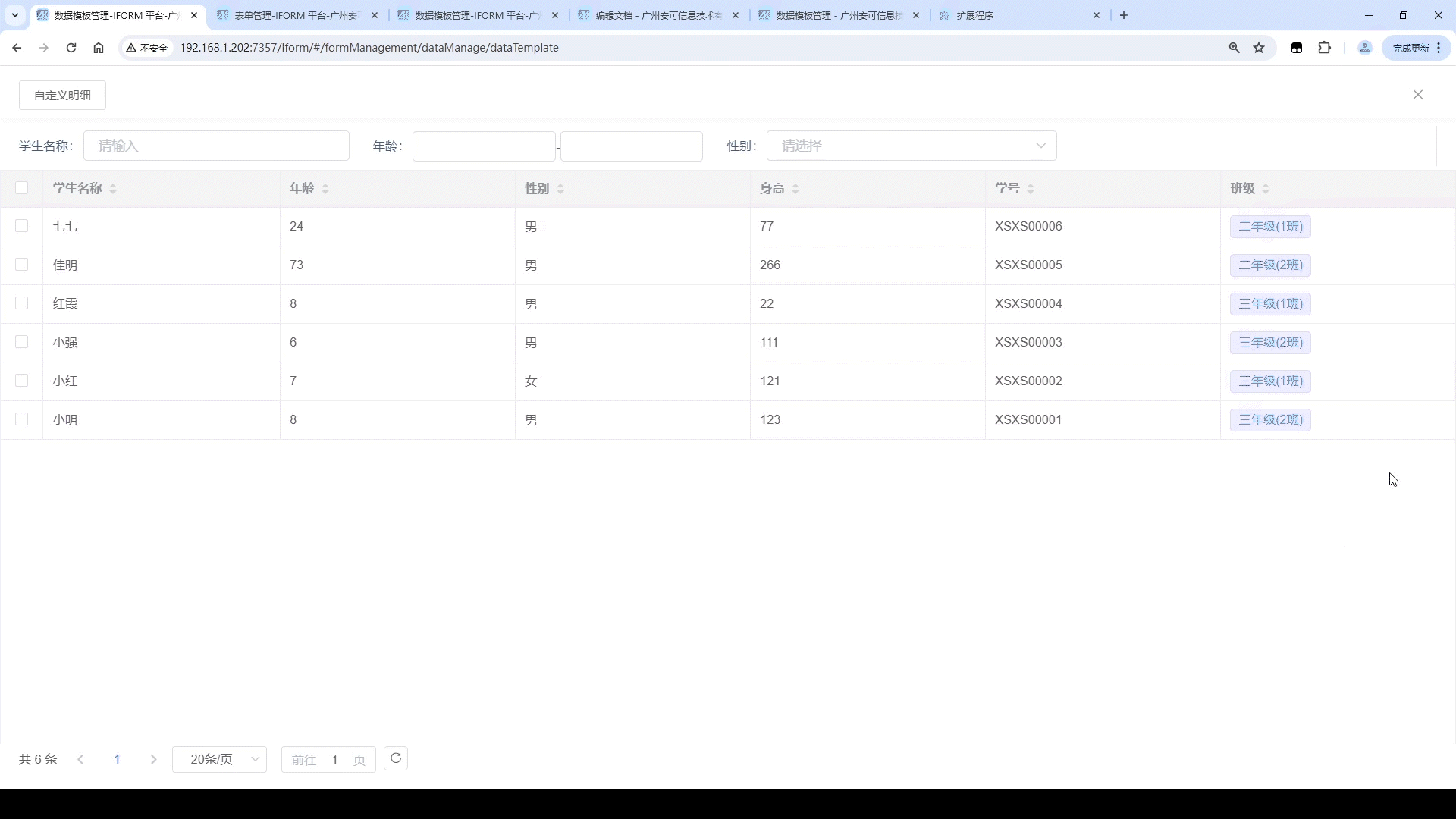
Task: Refresh the table with pagination refresh icon
Action: (x=396, y=758)
